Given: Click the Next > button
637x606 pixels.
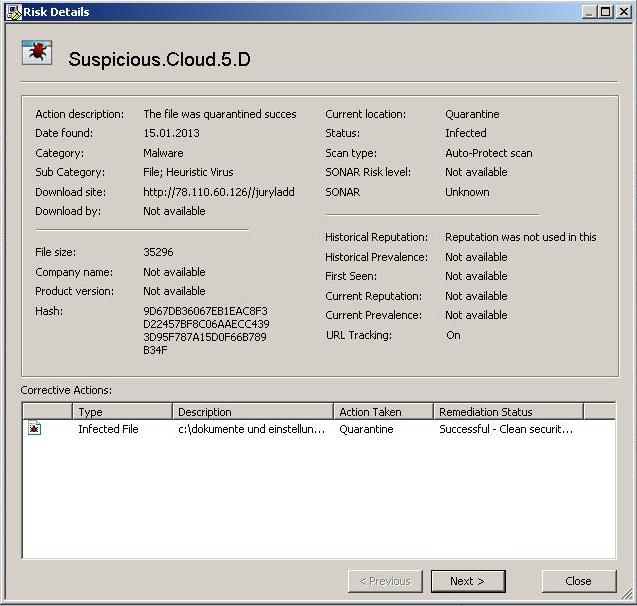Looking at the screenshot, I should click(x=468, y=581).
